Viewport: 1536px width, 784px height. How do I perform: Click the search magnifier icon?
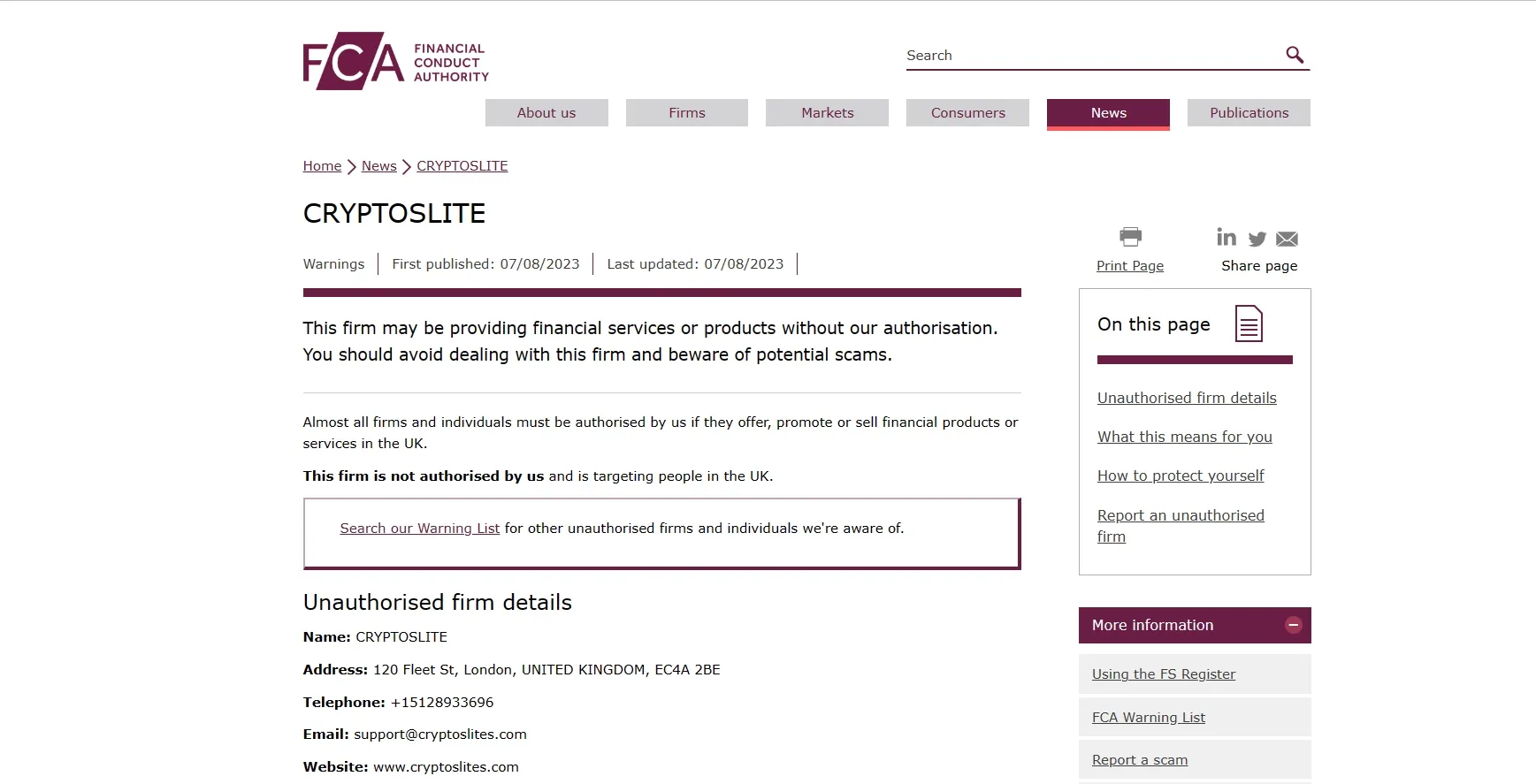1295,55
